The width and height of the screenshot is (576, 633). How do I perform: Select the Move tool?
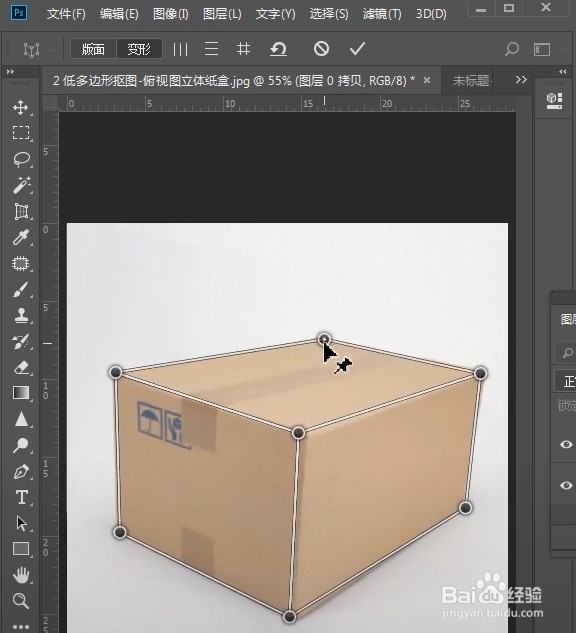(21, 108)
